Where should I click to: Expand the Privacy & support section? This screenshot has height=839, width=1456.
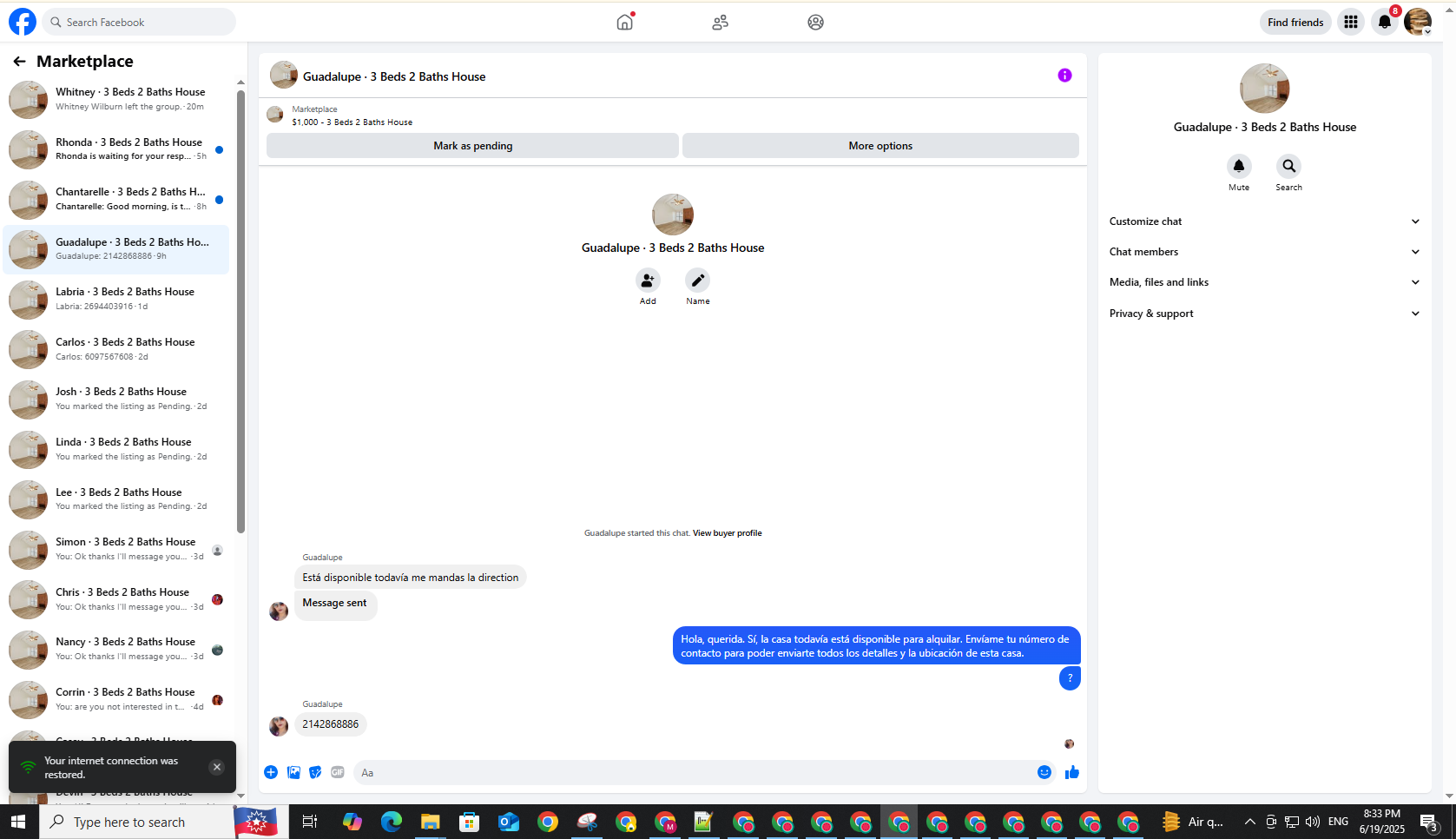click(1264, 314)
